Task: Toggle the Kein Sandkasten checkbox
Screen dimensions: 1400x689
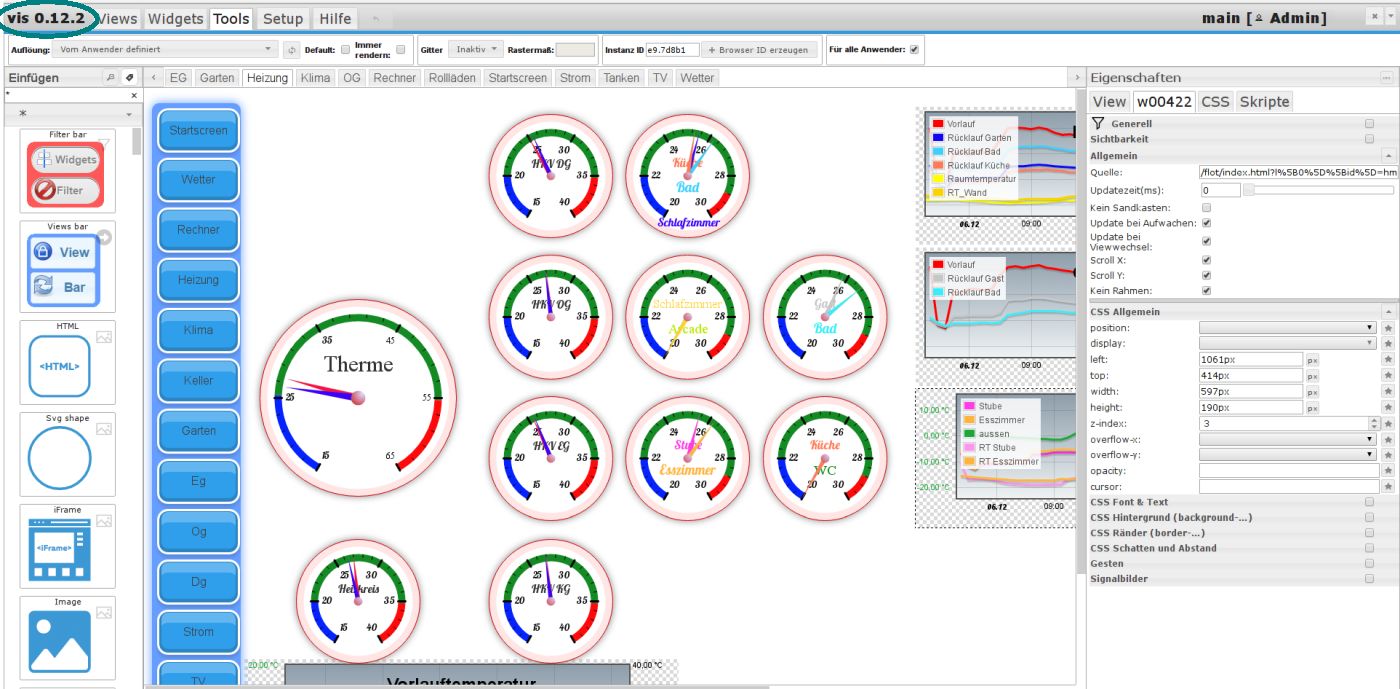Action: coord(1206,207)
